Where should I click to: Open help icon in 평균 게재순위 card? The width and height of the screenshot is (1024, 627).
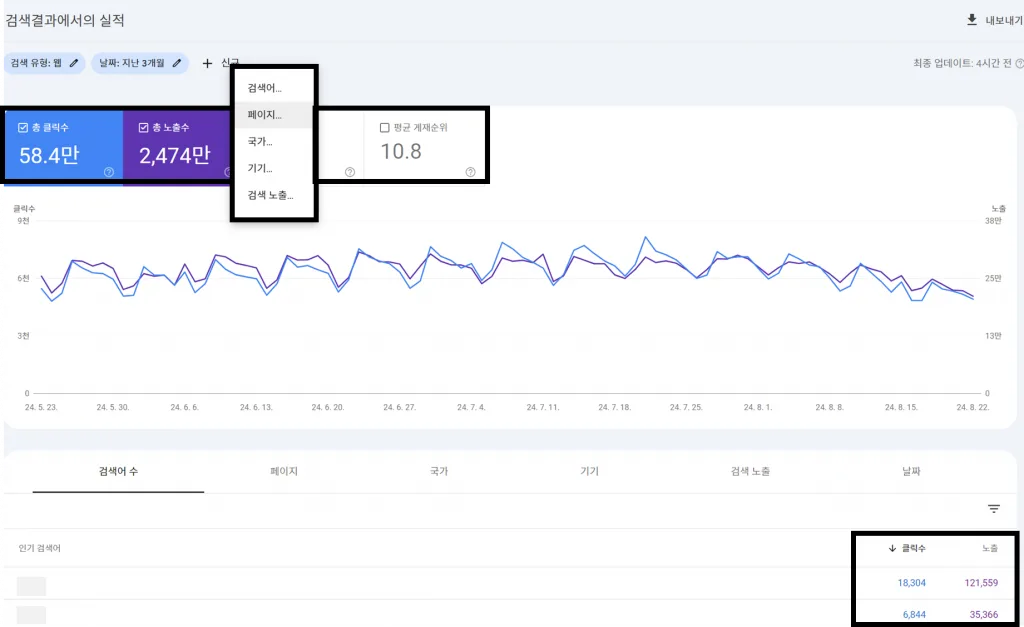tap(470, 172)
